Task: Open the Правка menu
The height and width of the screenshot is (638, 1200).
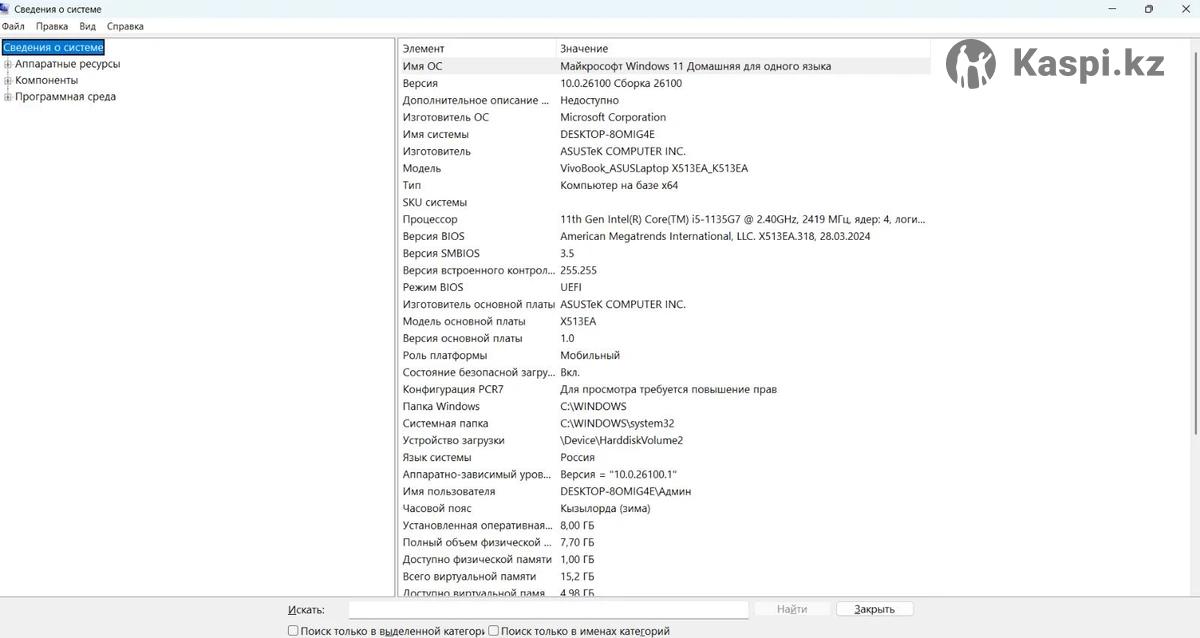Action: pyautogui.click(x=52, y=26)
